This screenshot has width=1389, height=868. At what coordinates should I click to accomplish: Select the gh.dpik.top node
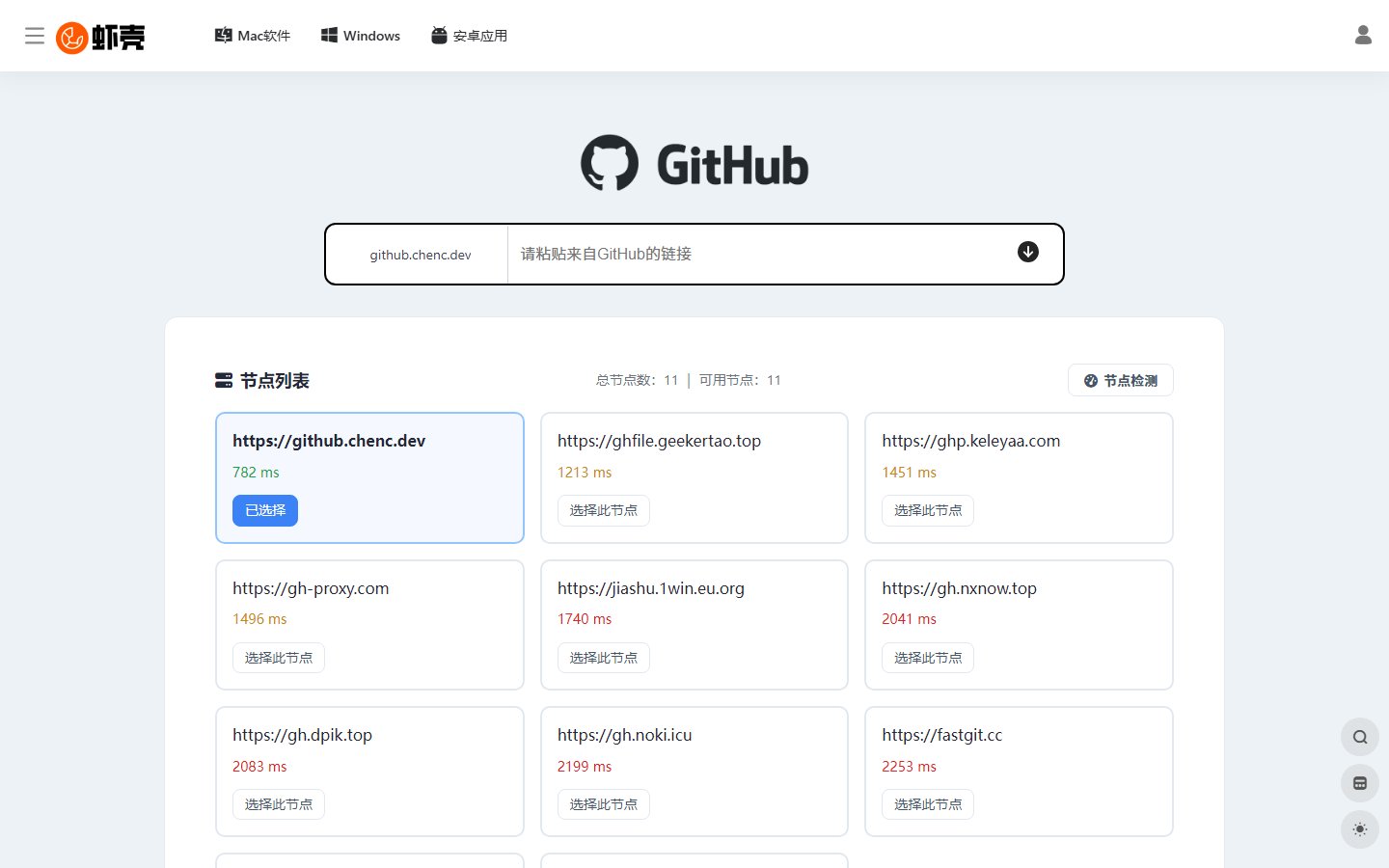point(279,804)
